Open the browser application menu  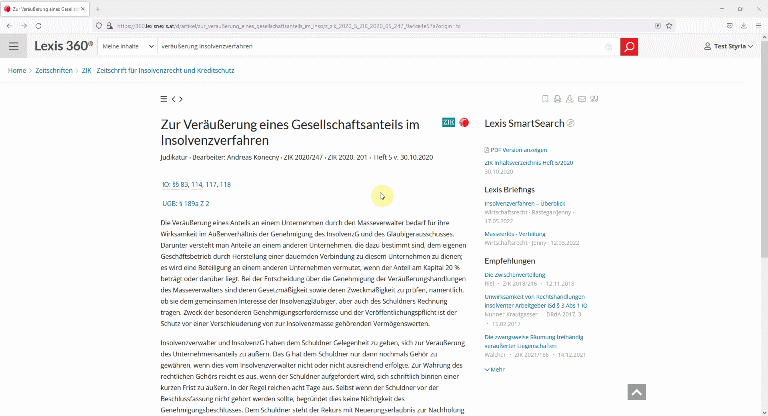pyautogui.click(x=758, y=25)
